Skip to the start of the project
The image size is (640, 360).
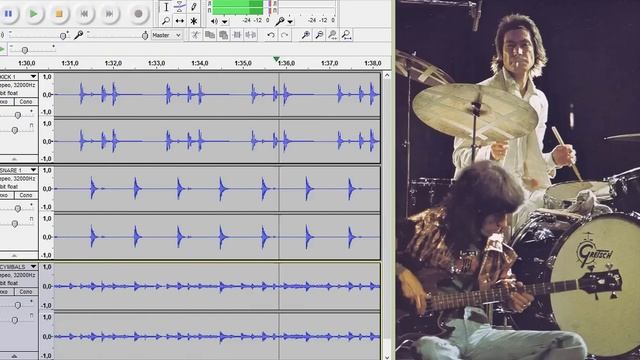coord(84,13)
